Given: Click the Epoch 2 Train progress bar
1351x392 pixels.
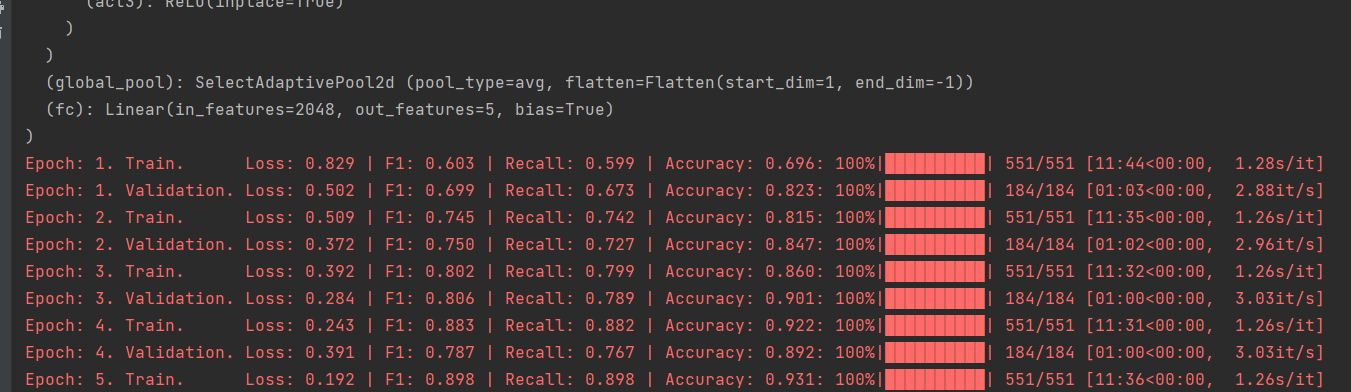Looking at the screenshot, I should [x=935, y=217].
